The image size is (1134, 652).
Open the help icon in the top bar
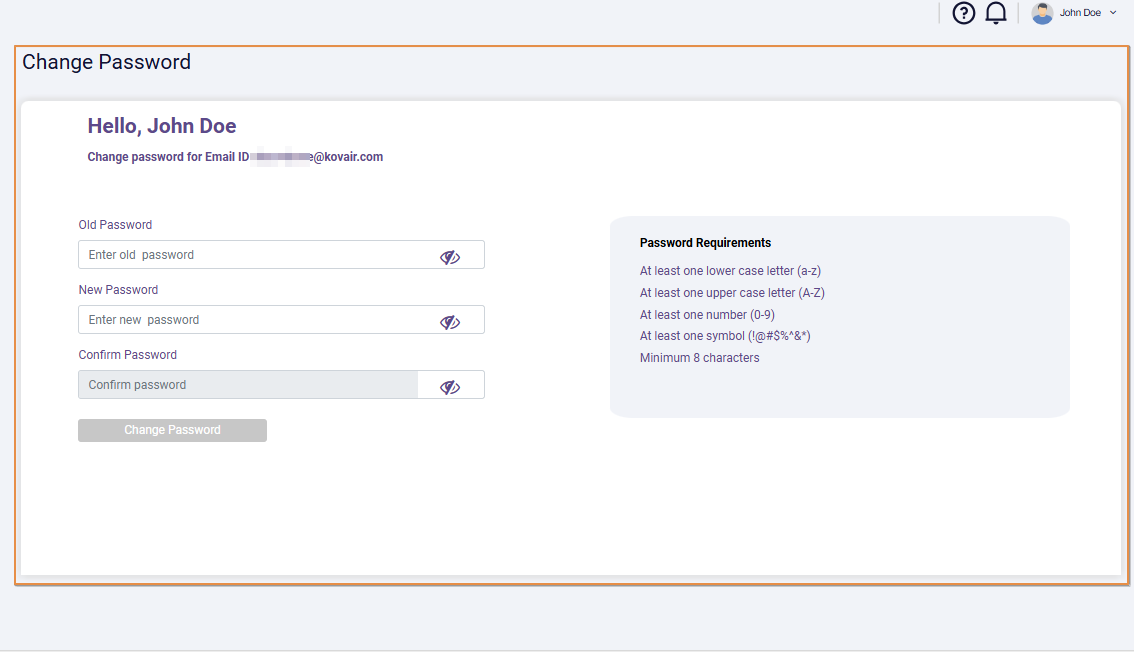coord(963,13)
